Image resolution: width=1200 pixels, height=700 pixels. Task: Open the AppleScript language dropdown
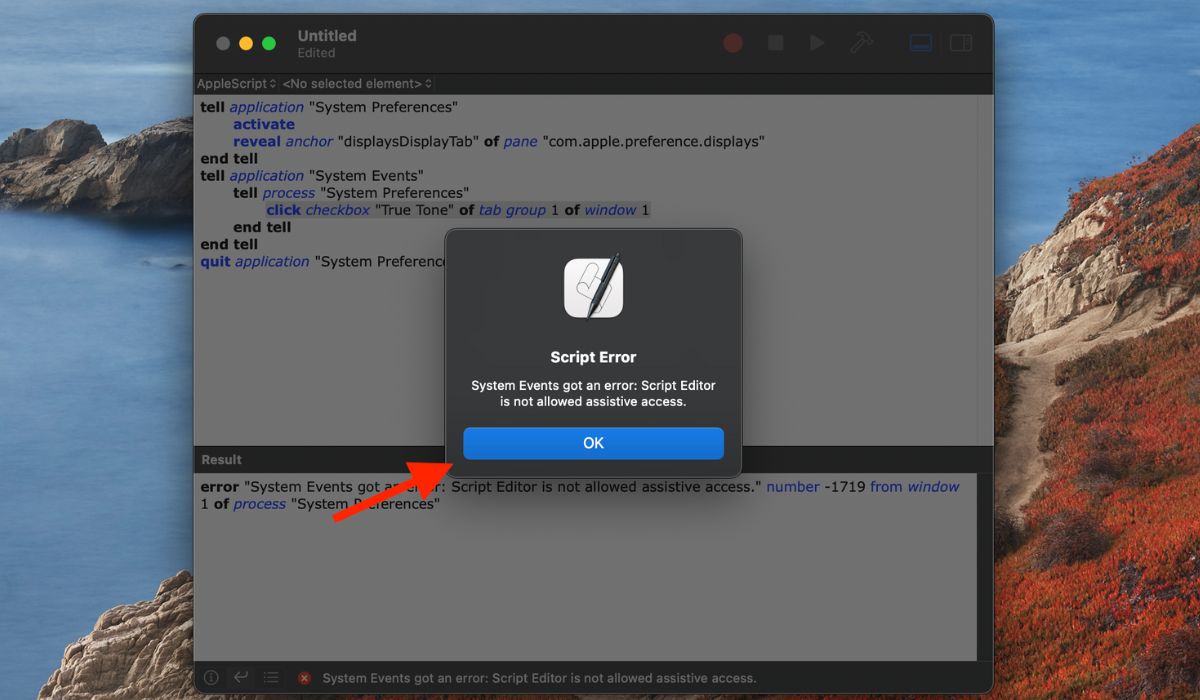tap(236, 84)
